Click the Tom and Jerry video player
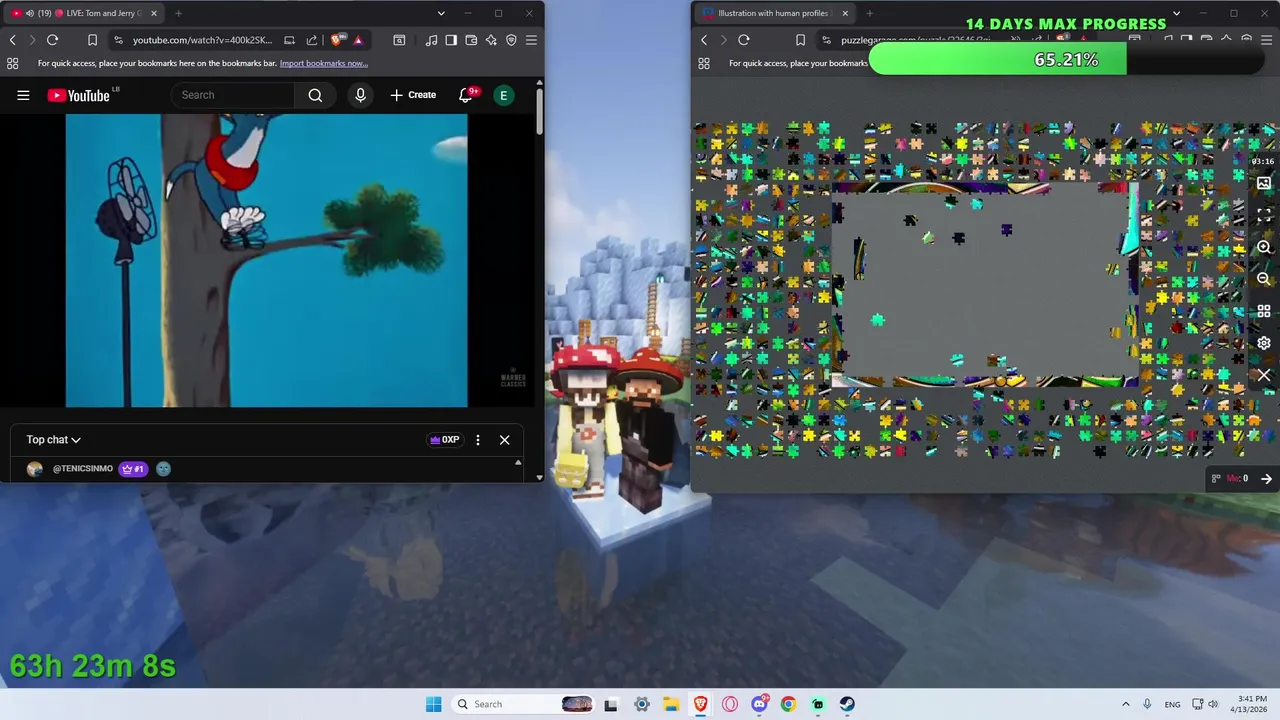 click(266, 260)
